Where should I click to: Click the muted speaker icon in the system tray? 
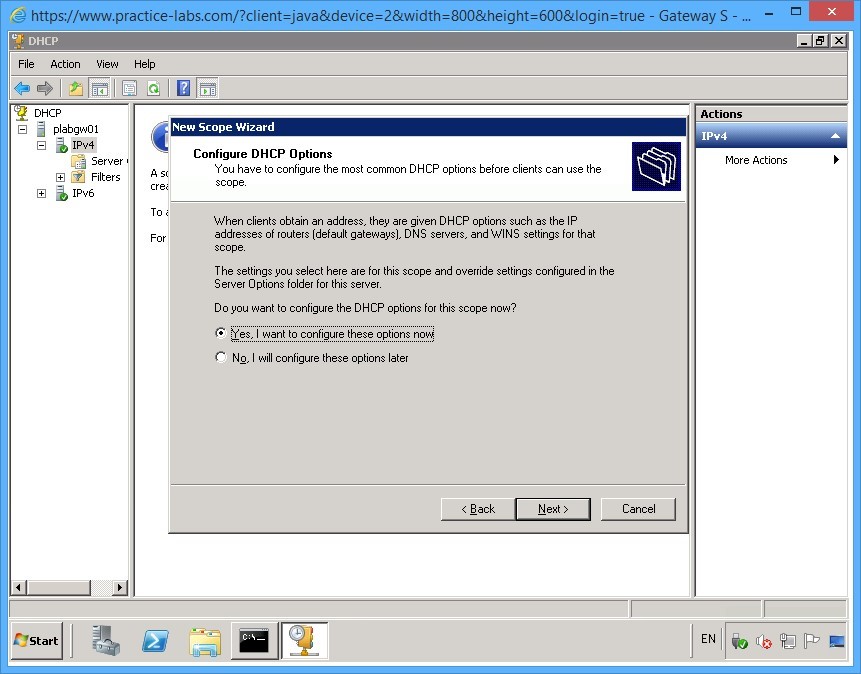[x=764, y=641]
